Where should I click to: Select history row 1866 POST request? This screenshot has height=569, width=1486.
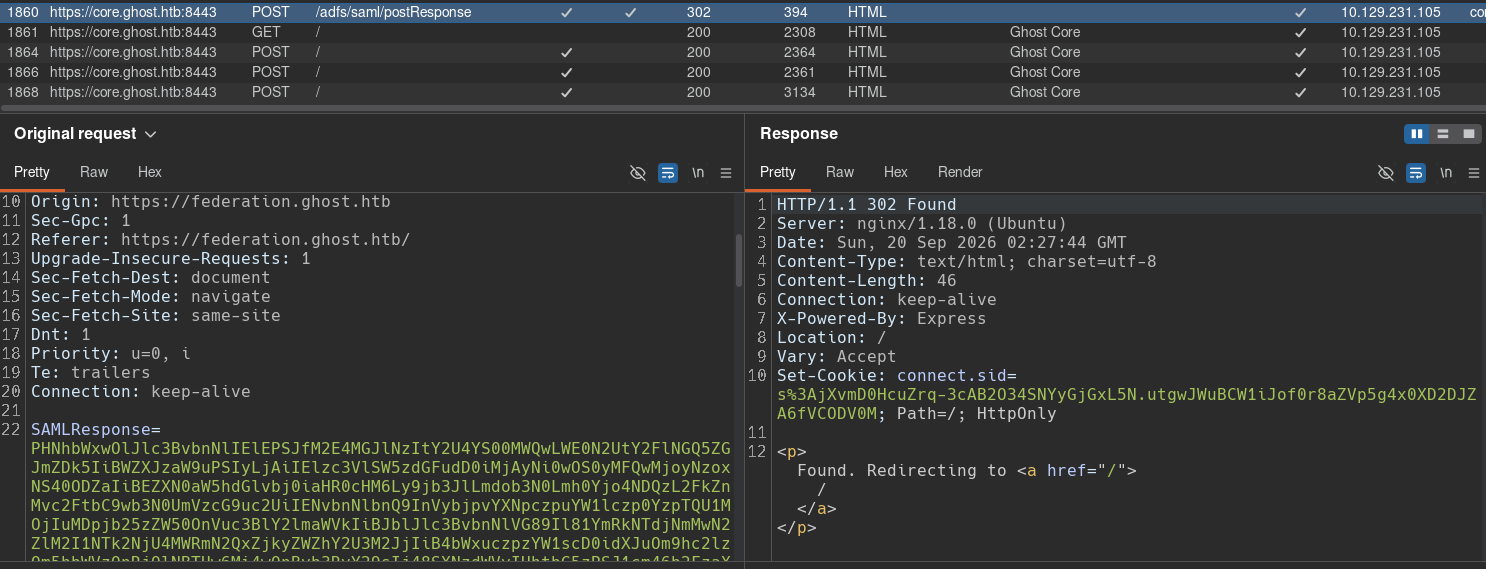click(743, 72)
